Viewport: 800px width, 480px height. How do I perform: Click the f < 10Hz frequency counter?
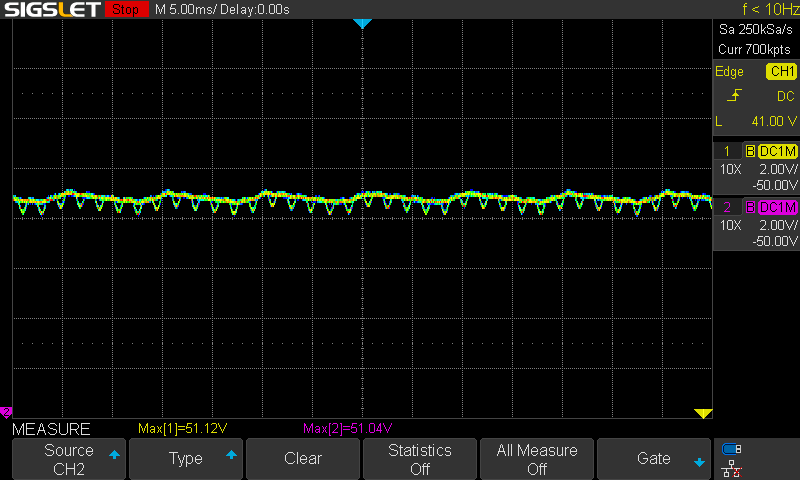[770, 9]
